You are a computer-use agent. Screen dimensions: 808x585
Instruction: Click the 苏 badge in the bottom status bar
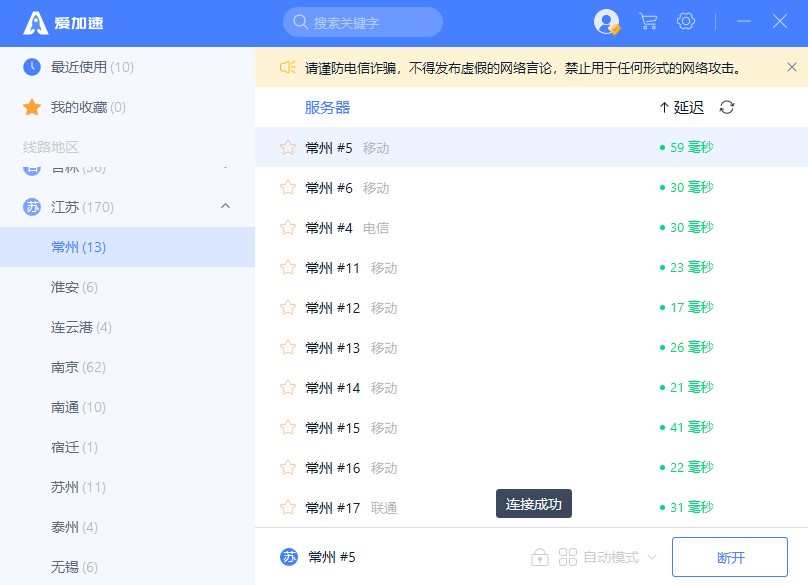(289, 557)
